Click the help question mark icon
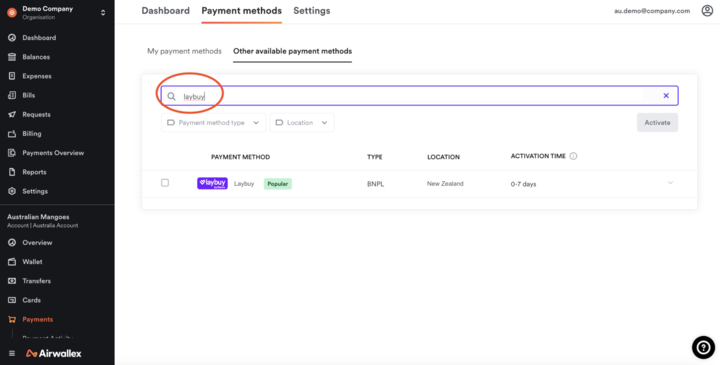 703,348
